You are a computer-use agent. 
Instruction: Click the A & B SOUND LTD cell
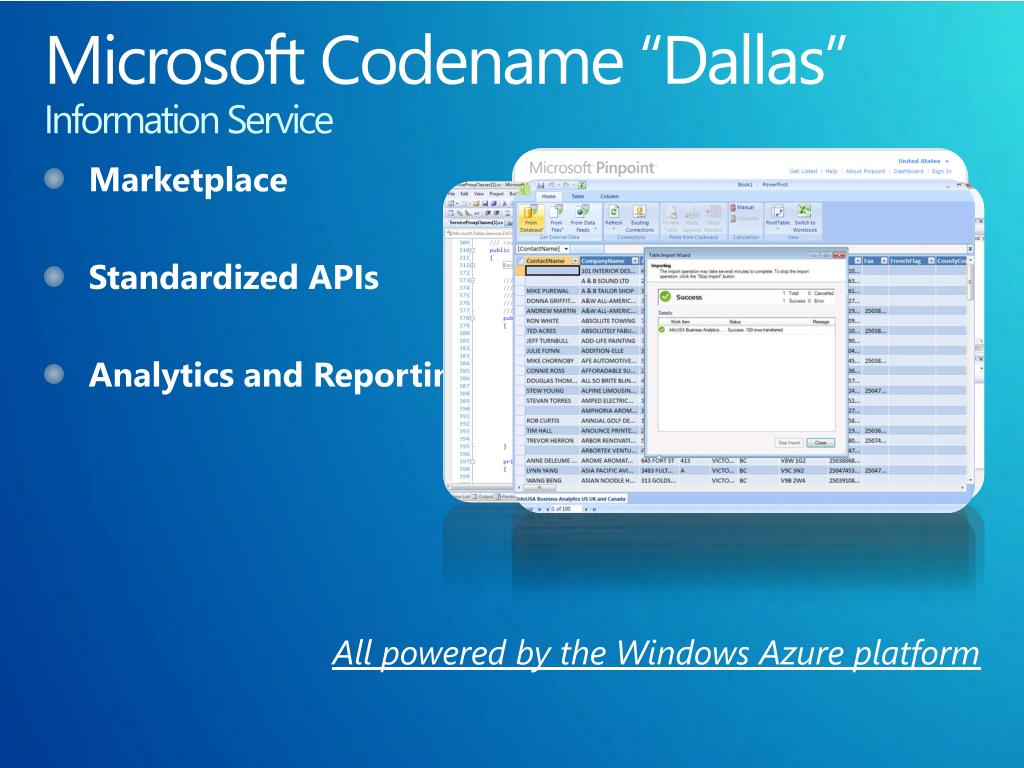[x=610, y=281]
